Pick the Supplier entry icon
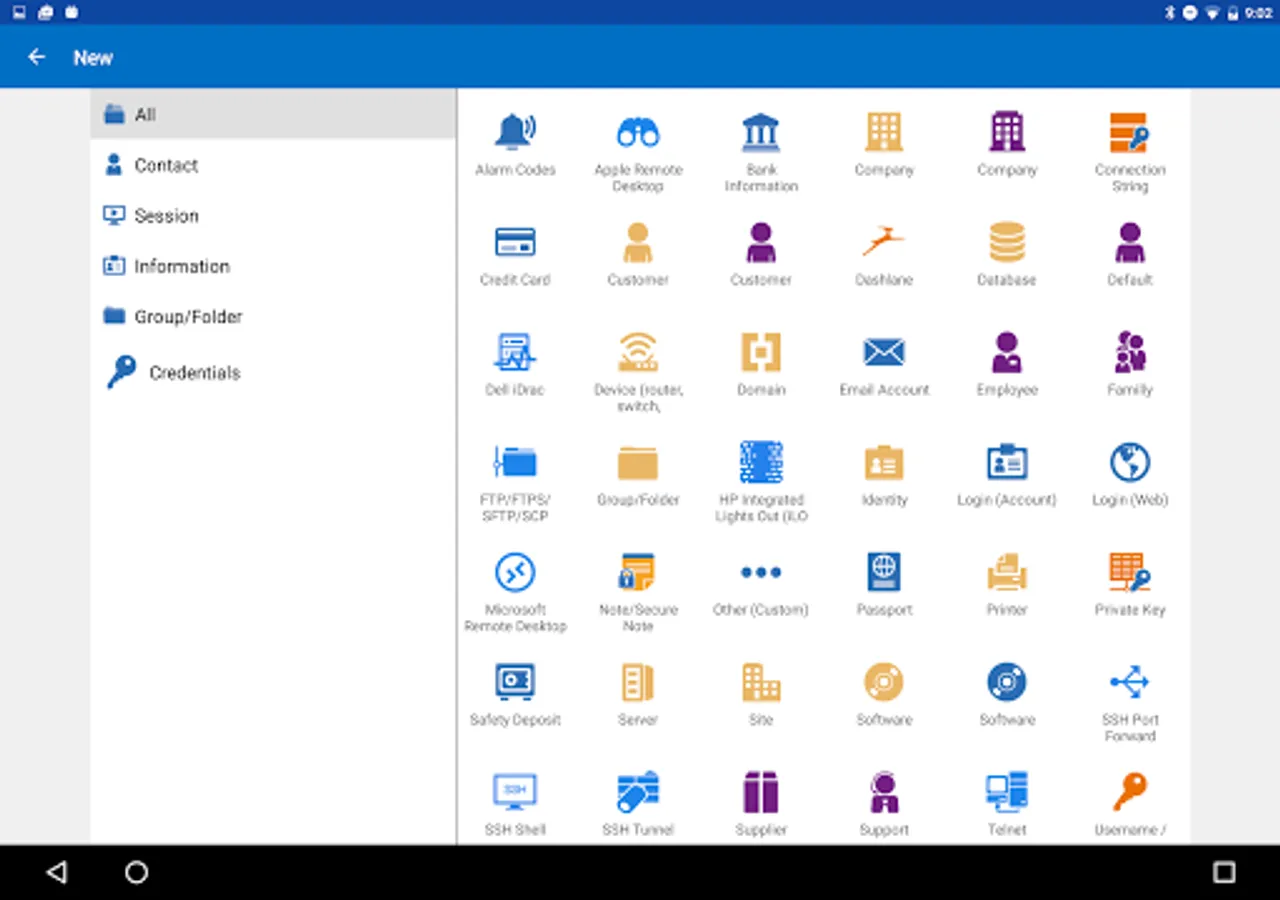The height and width of the screenshot is (900, 1280). (x=761, y=792)
